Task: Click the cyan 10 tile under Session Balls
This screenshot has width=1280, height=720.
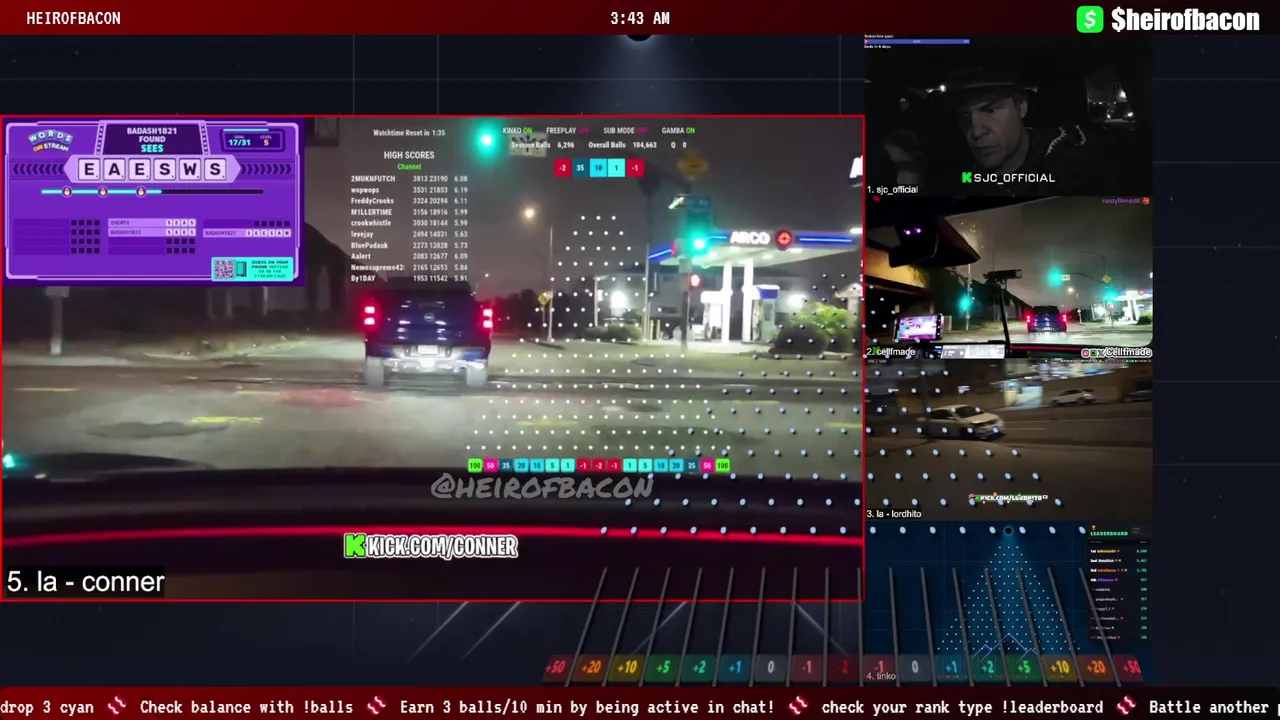Action: pyautogui.click(x=598, y=168)
